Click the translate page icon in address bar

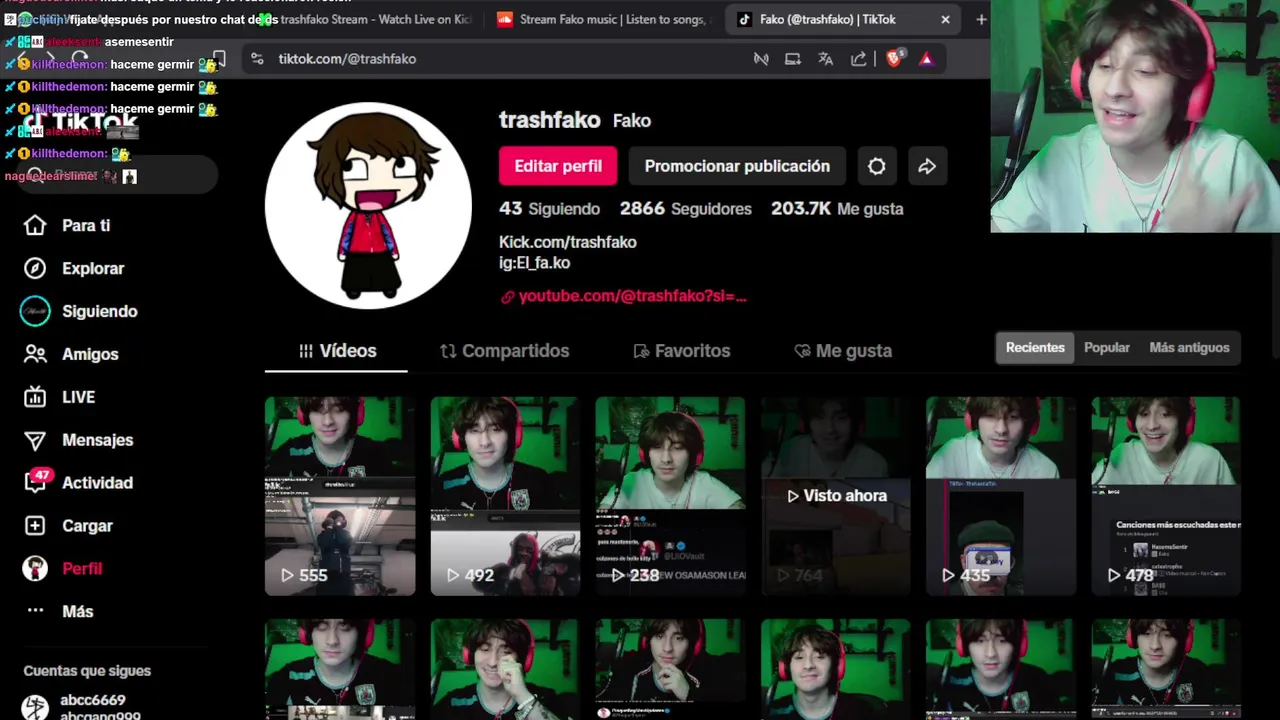coord(826,59)
